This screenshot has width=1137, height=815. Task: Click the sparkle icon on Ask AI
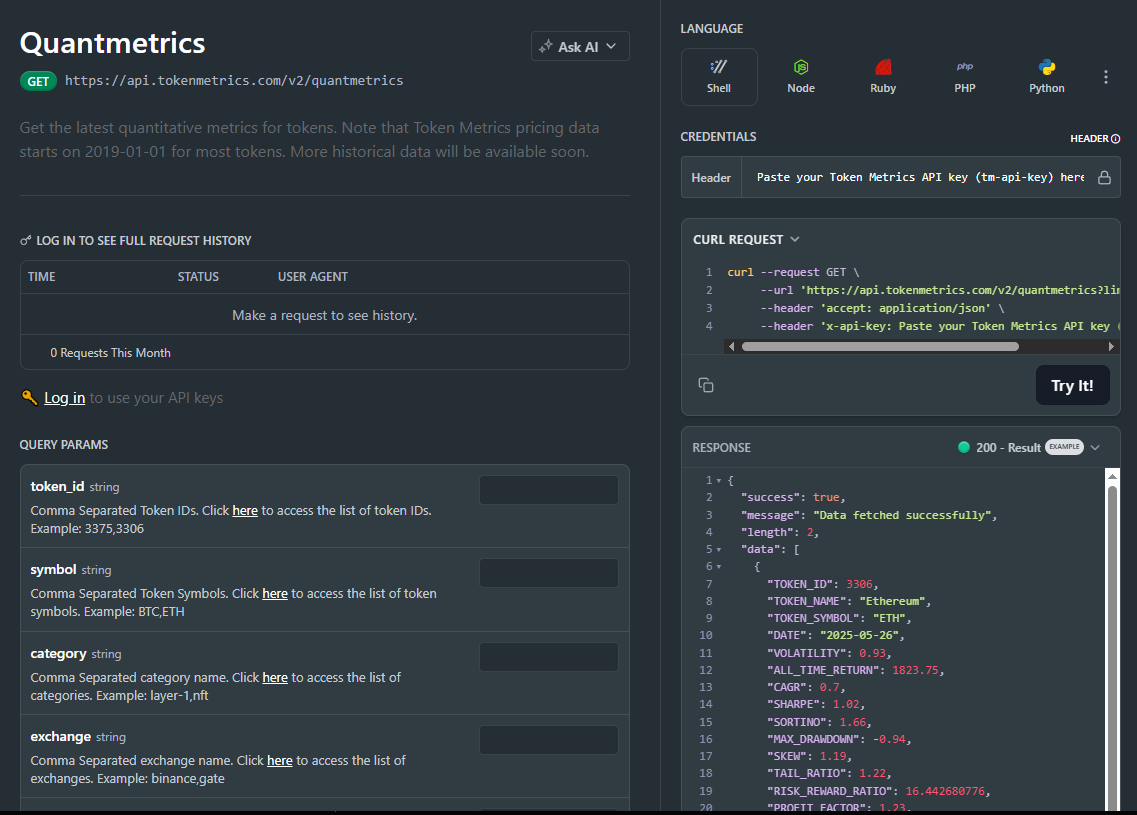coord(546,46)
